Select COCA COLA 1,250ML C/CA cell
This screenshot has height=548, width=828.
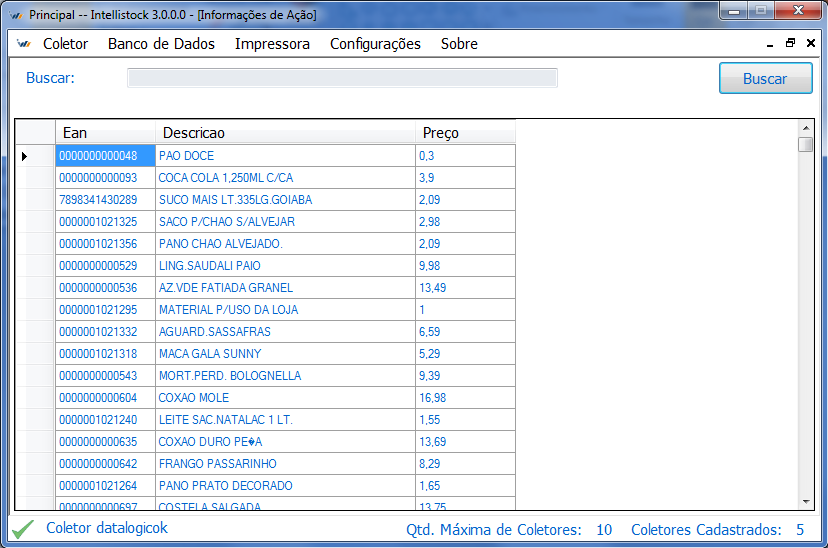click(x=286, y=178)
